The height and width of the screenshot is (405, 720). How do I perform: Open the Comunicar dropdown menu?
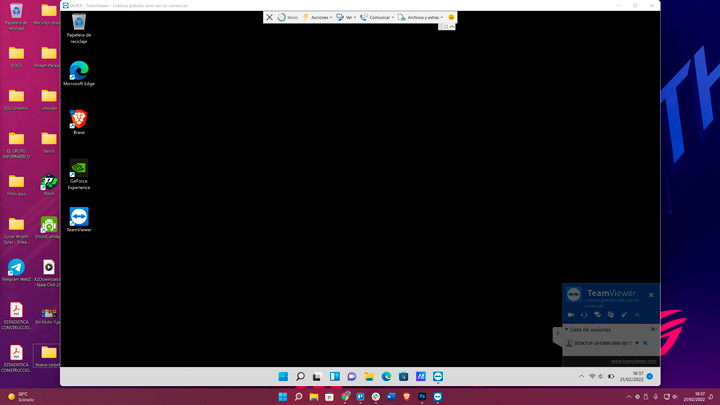coord(377,17)
